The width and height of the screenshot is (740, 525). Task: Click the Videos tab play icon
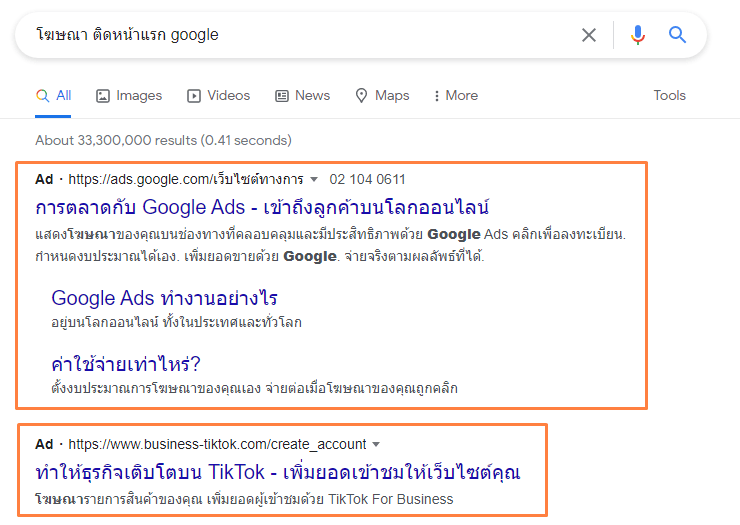193,96
